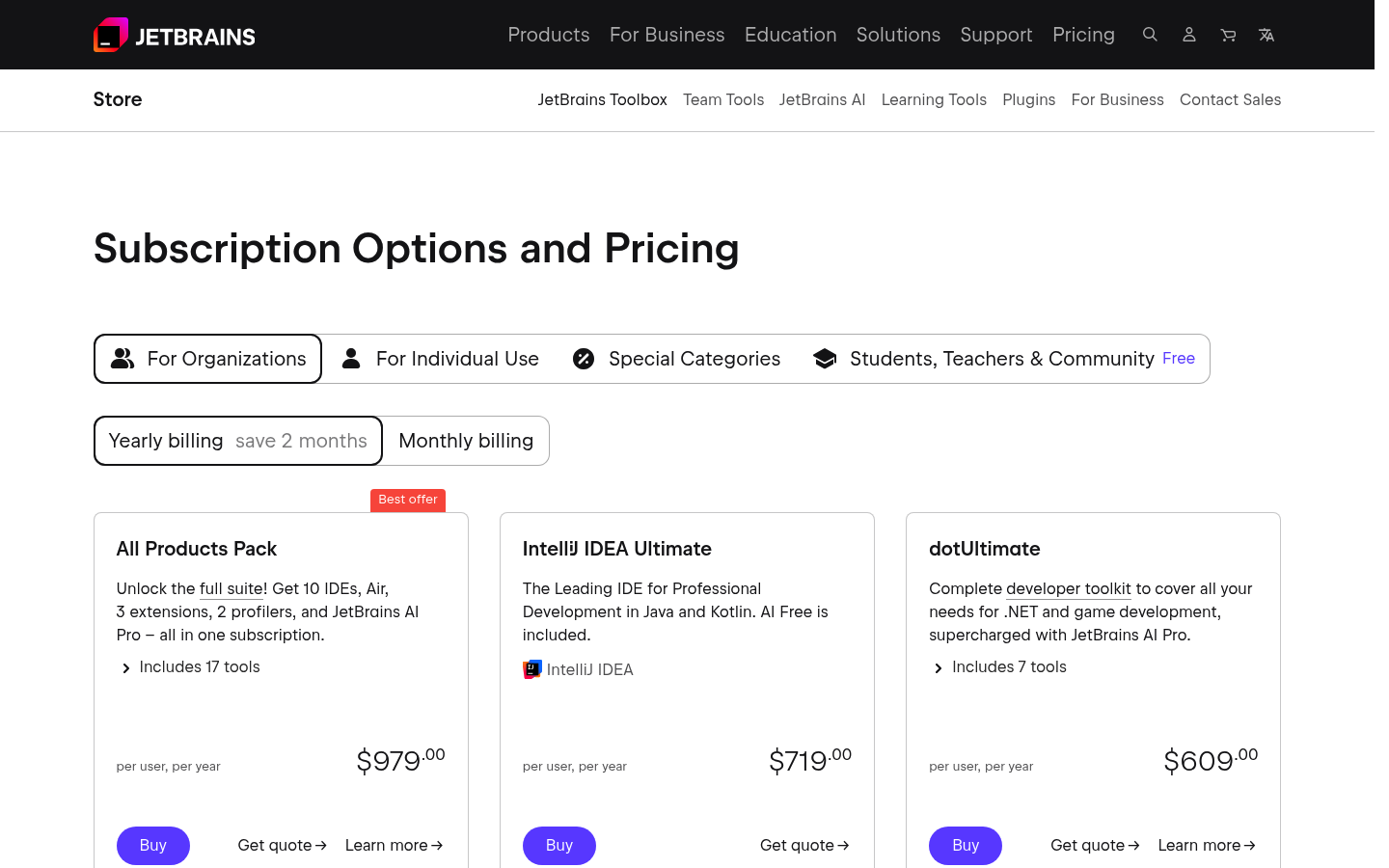
Task: Learn more about All Products Pack
Action: click(395, 846)
